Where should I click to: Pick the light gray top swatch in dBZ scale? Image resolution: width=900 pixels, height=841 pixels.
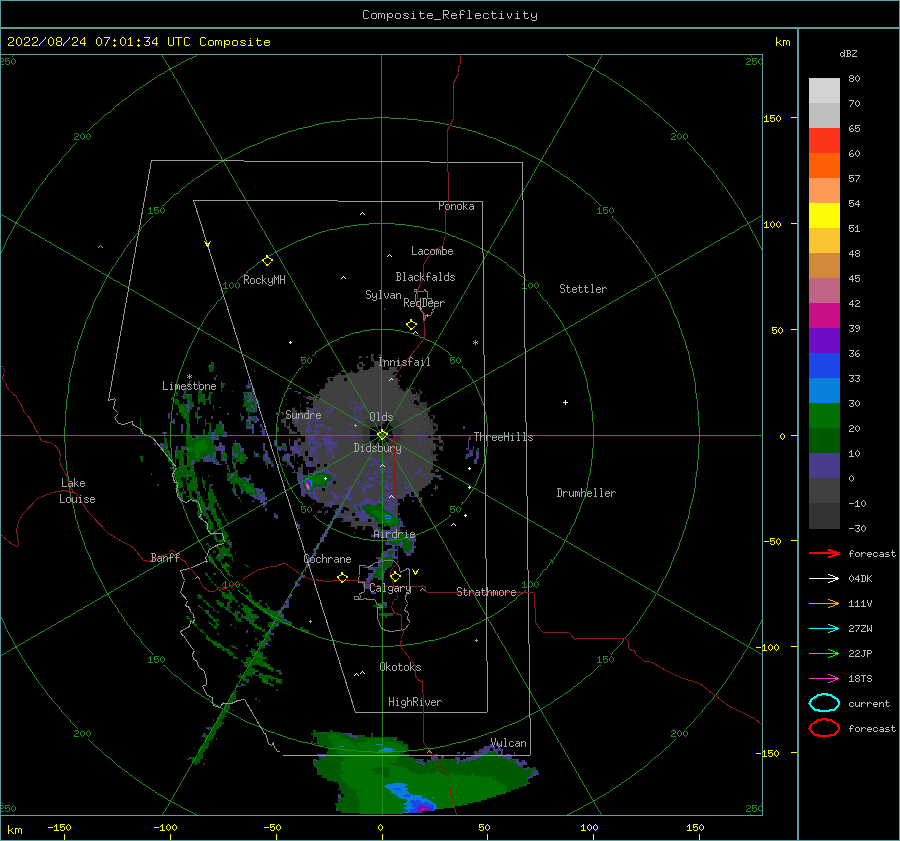point(824,91)
